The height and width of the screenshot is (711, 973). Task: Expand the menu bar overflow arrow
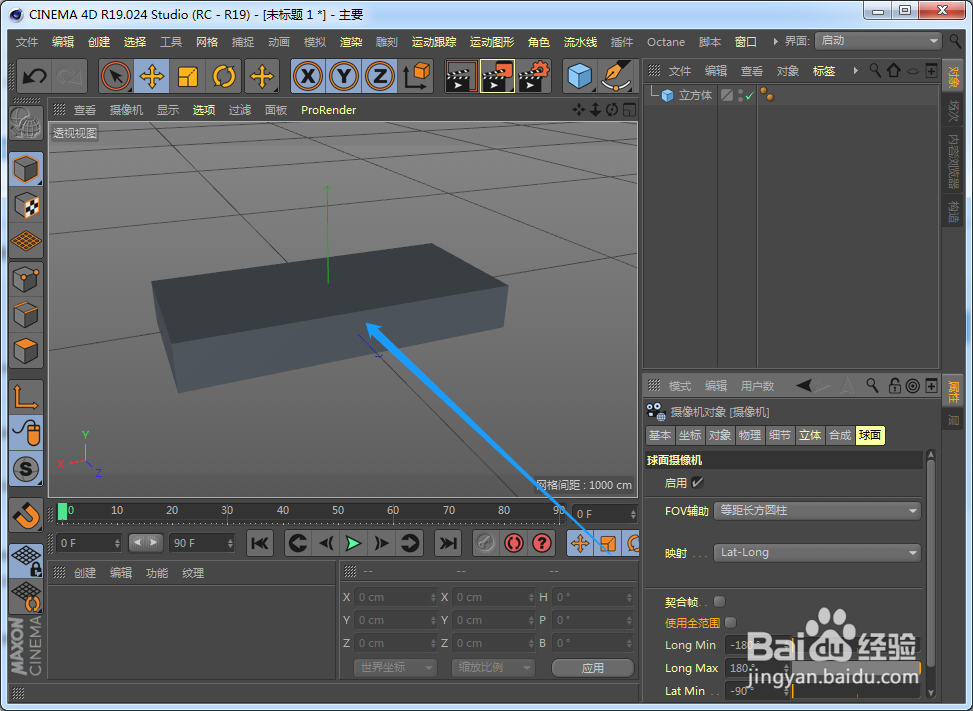[775, 42]
